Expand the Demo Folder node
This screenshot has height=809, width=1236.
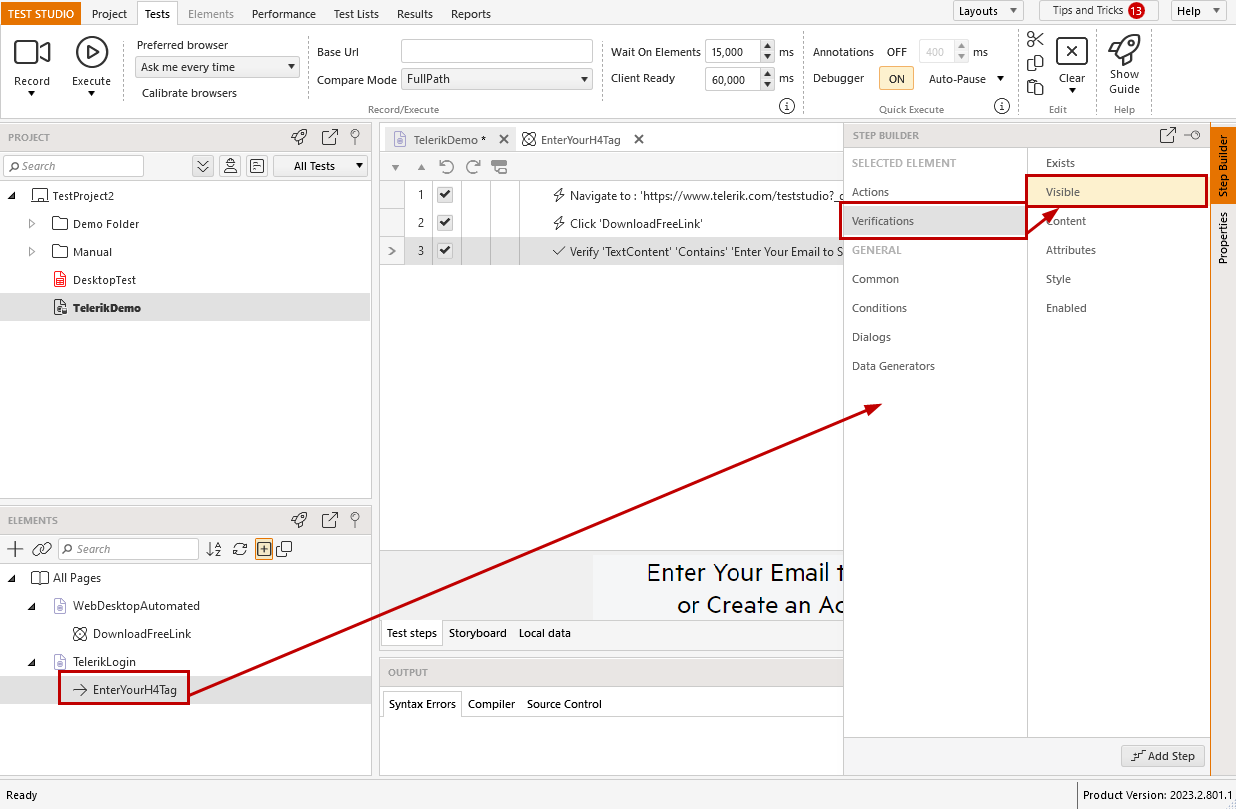tap(31, 224)
